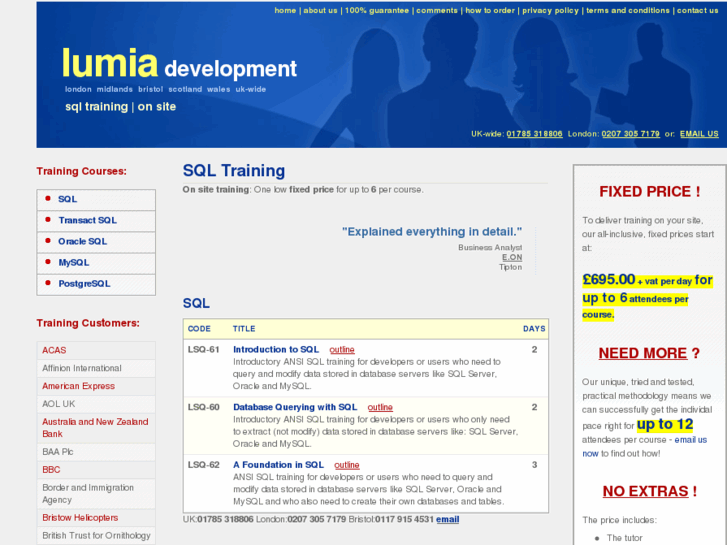Click the LSQ-61 course code

(204, 350)
